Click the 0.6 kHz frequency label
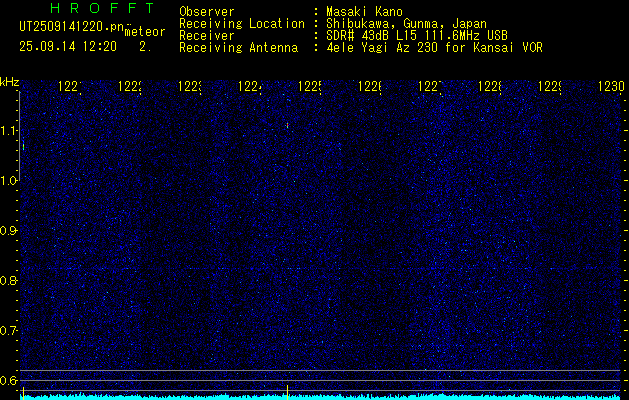Viewport: 629px width, 400px height. click(x=8, y=380)
